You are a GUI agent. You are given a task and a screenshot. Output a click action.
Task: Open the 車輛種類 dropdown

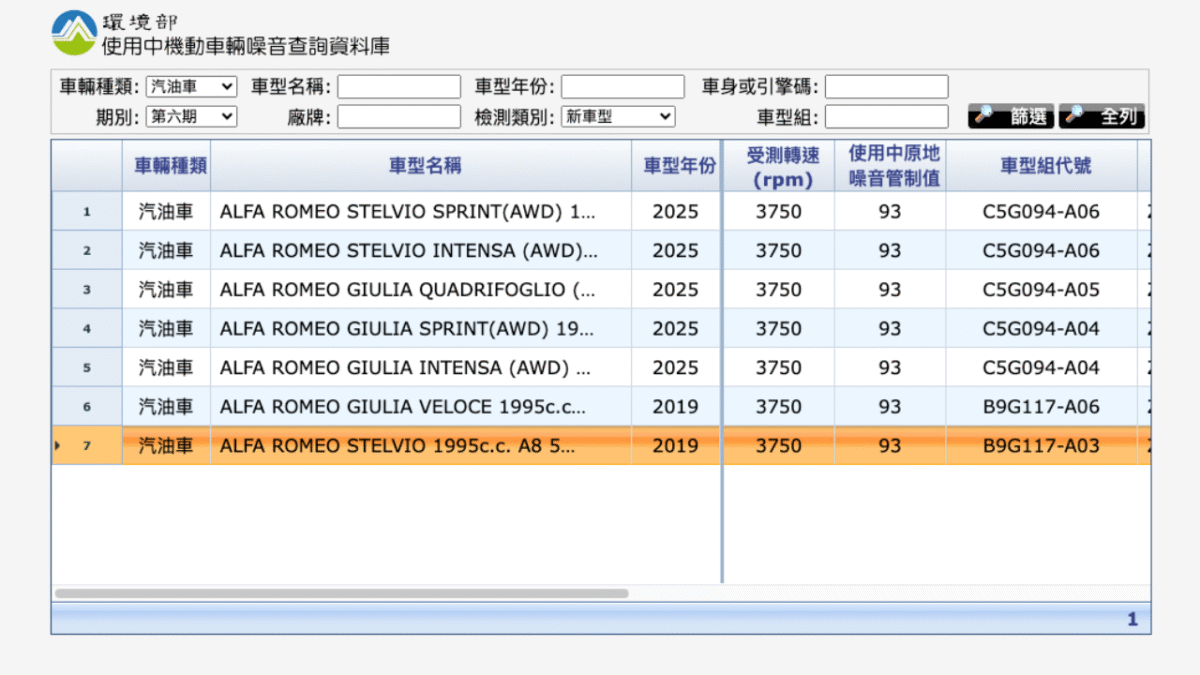191,87
